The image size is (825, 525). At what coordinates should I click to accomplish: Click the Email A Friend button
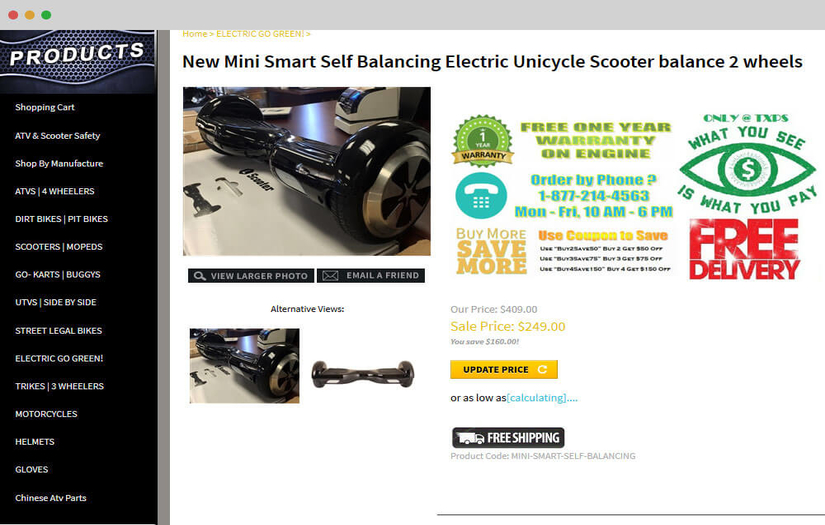pyautogui.click(x=371, y=276)
